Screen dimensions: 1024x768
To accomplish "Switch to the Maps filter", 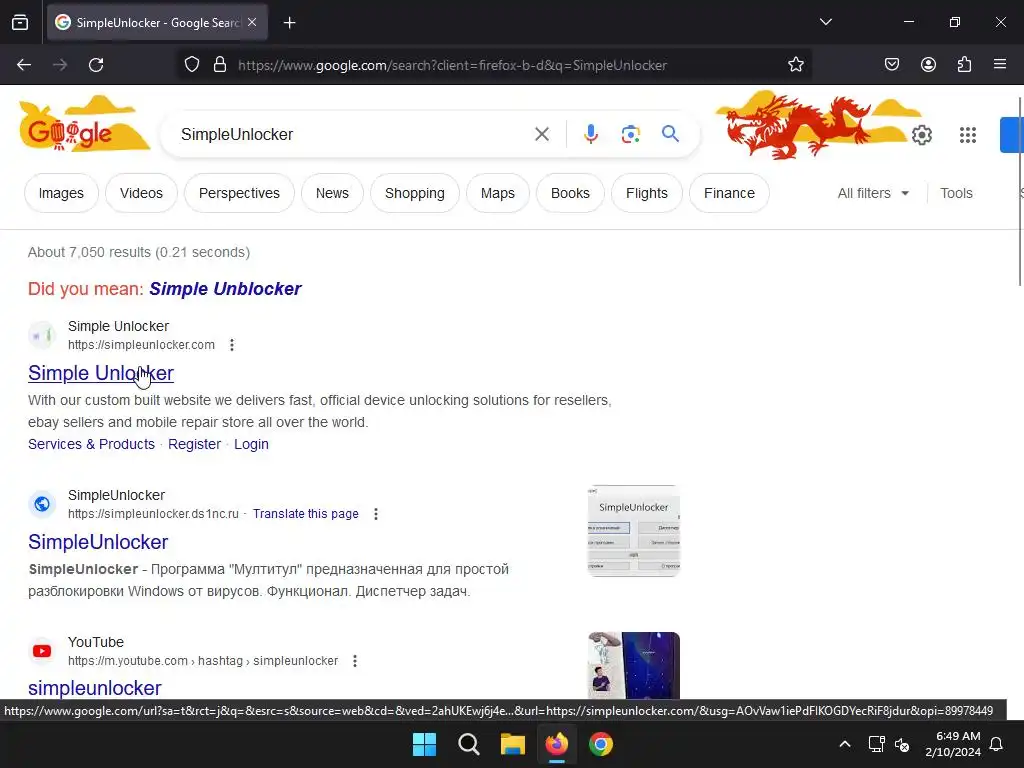I will (498, 193).
